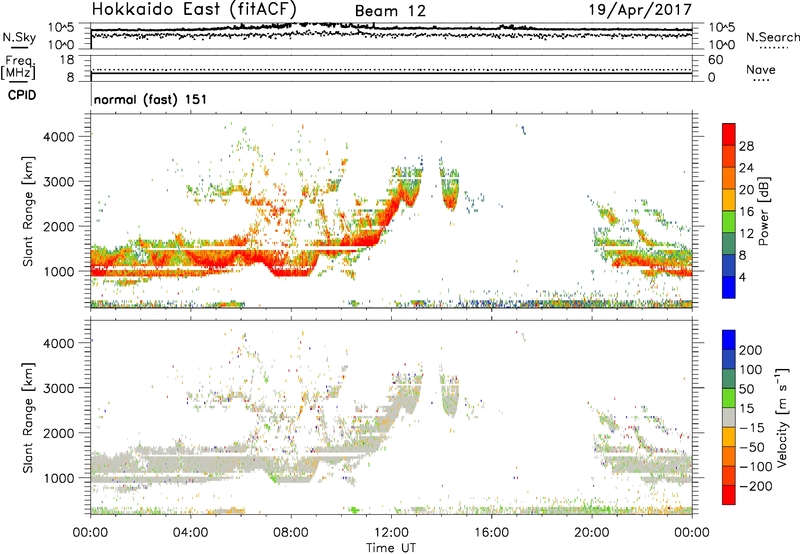Click the 'Freq. [MHz]' label

pos(18,67)
